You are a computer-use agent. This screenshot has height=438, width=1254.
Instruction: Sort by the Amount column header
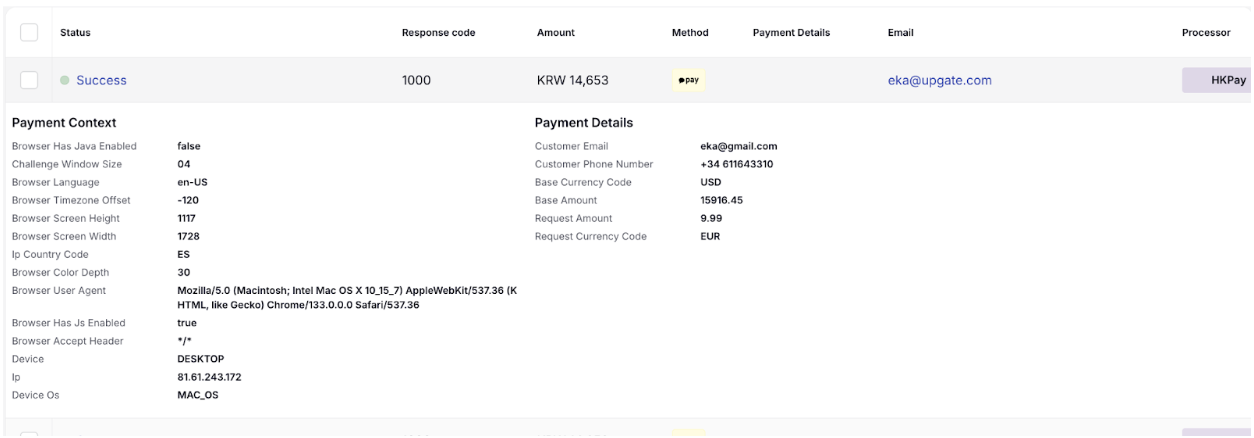pyautogui.click(x=557, y=33)
